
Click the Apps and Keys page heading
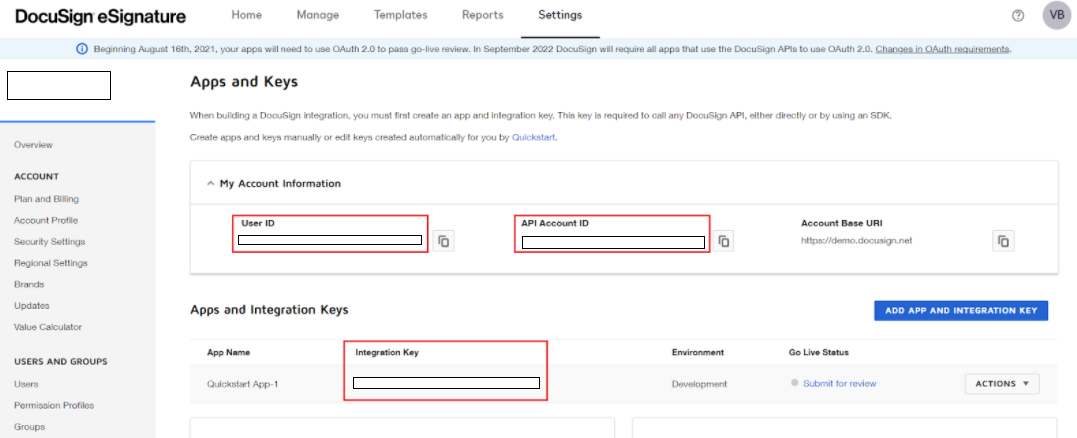pyautogui.click(x=244, y=82)
